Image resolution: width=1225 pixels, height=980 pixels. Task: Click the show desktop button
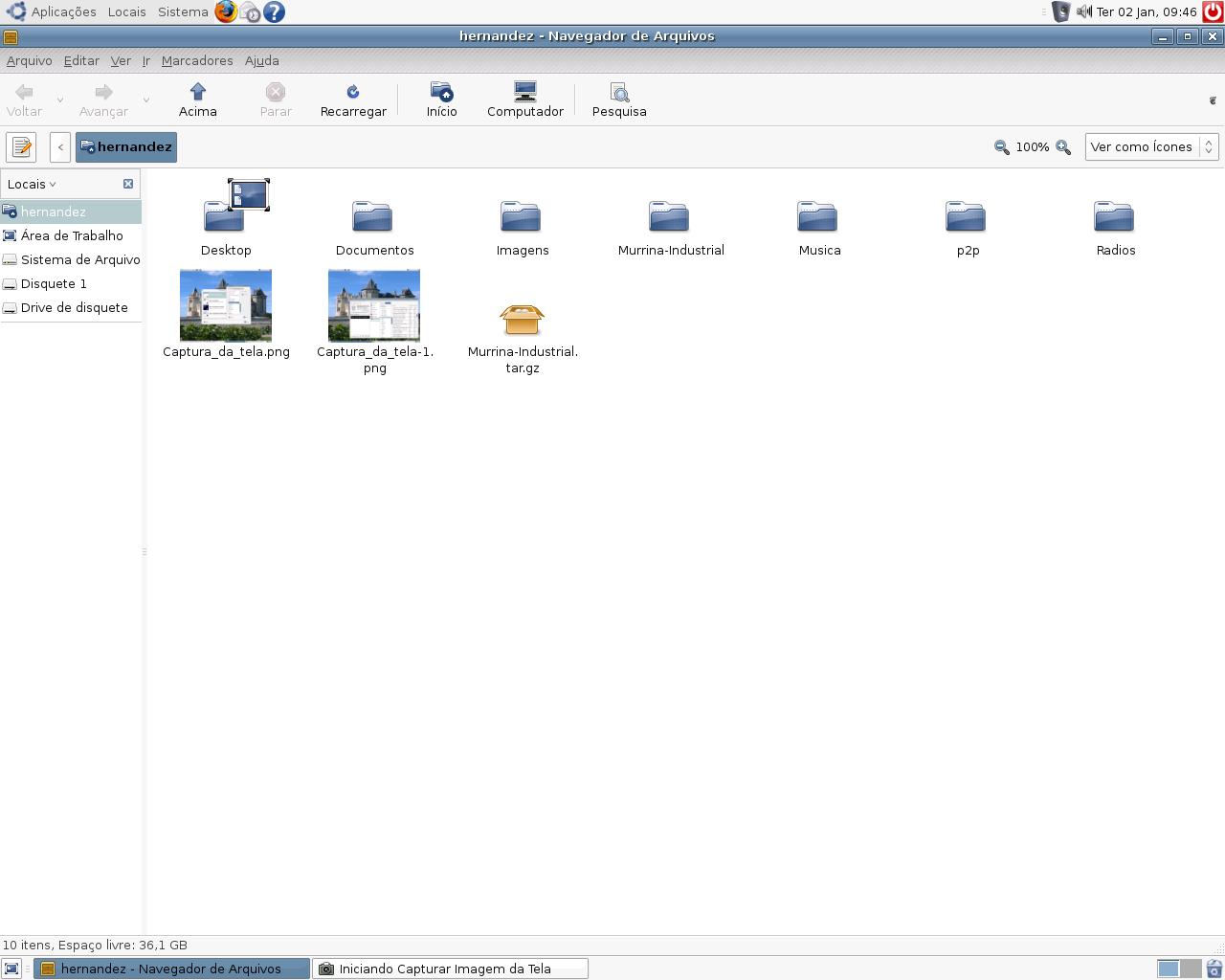pyautogui.click(x=11, y=969)
